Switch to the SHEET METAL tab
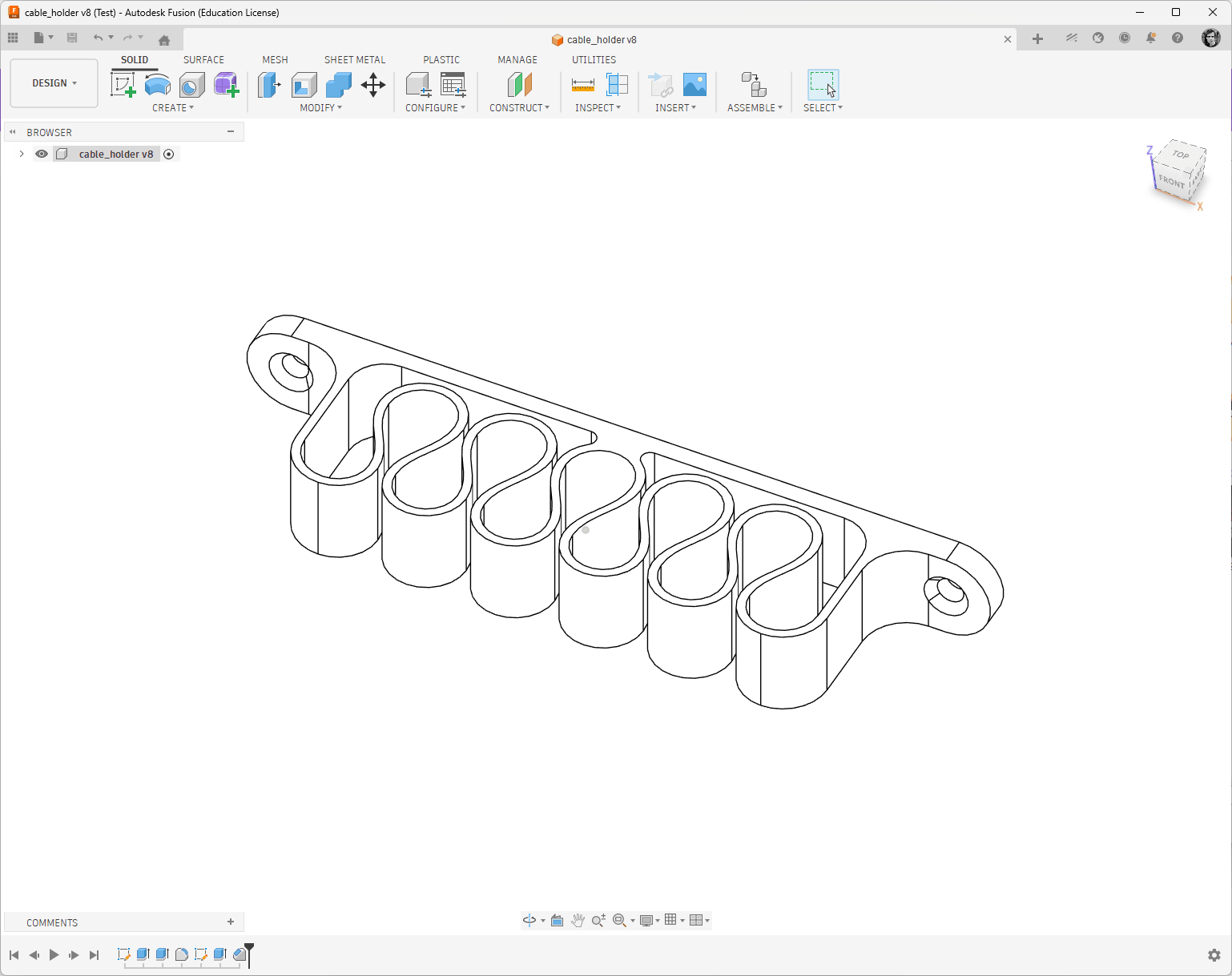The height and width of the screenshot is (976, 1232). tap(355, 60)
